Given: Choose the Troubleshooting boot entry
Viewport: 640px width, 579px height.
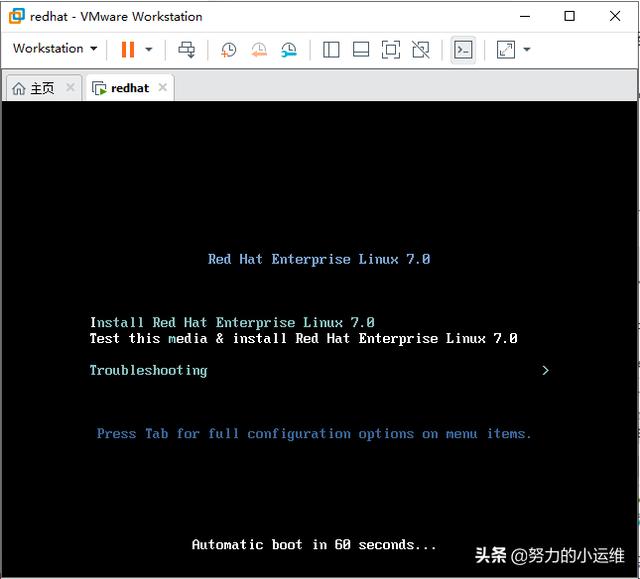Looking at the screenshot, I should point(149,370).
